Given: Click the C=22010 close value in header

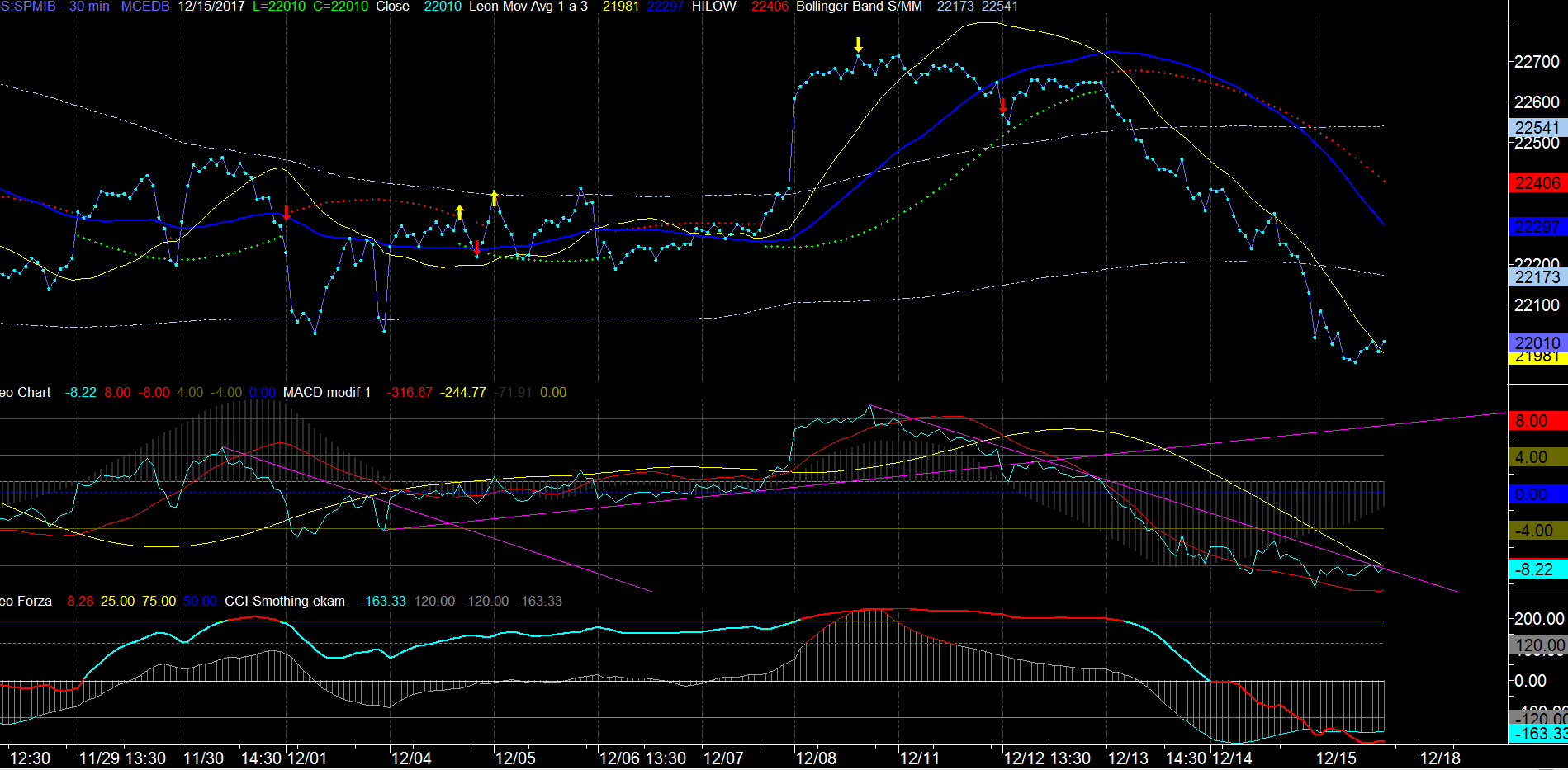Looking at the screenshot, I should 341,7.
